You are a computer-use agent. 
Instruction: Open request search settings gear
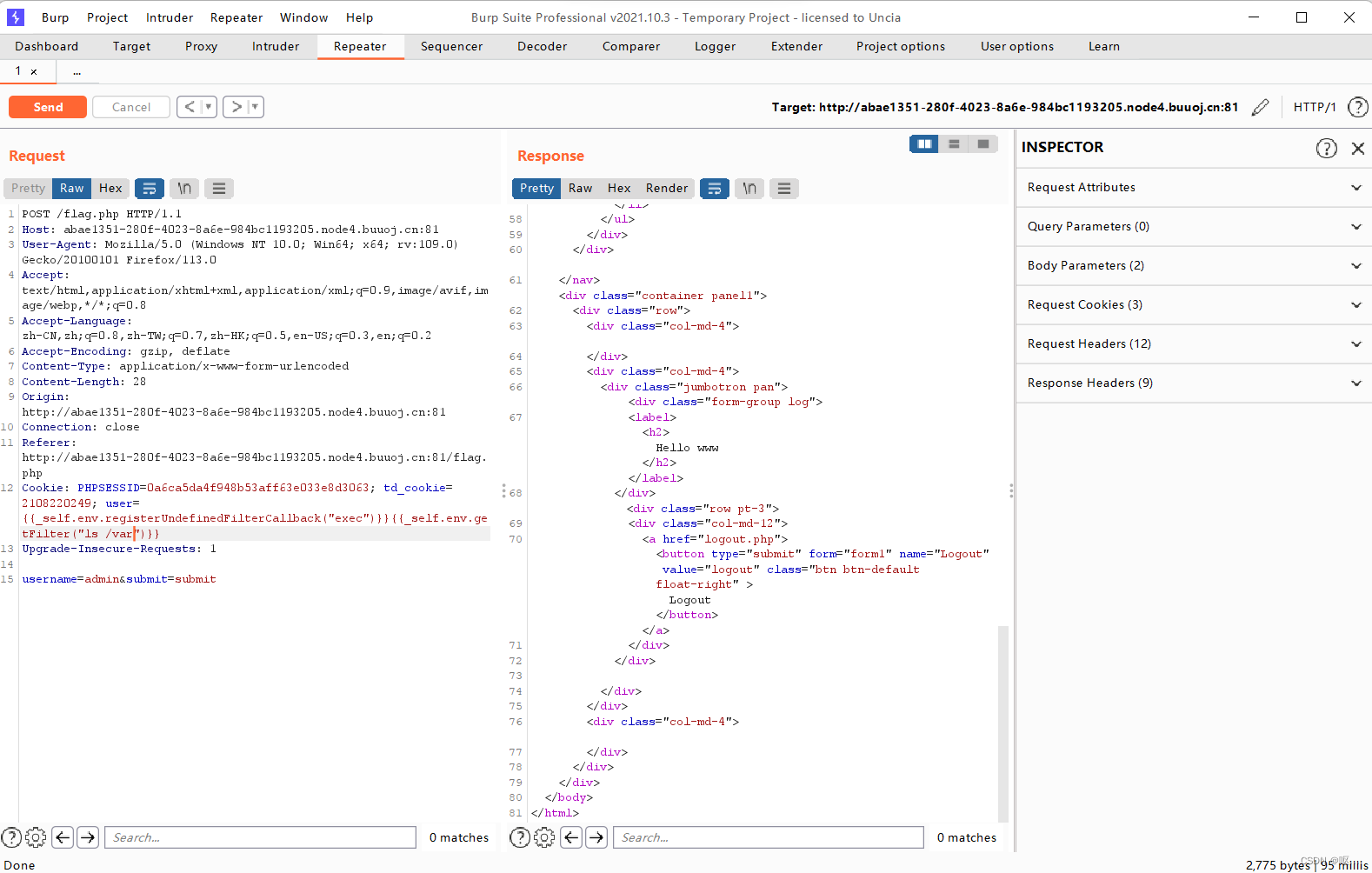[x=36, y=837]
